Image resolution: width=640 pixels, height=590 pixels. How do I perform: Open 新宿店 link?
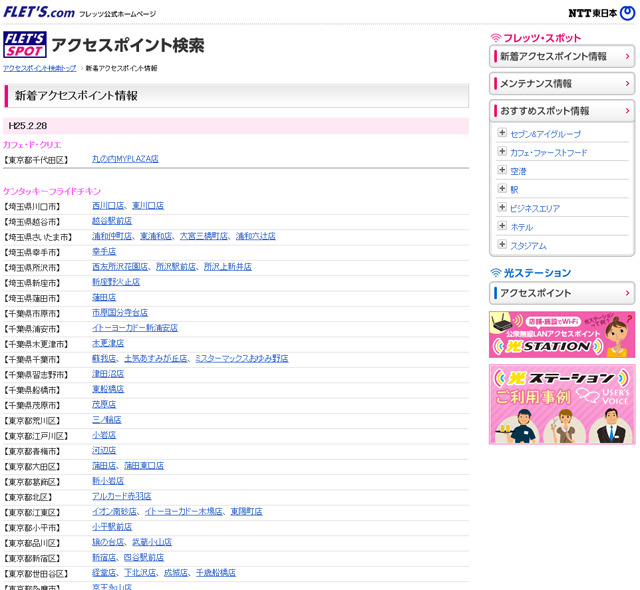104,558
